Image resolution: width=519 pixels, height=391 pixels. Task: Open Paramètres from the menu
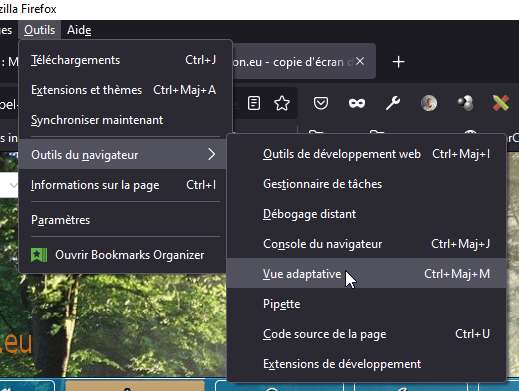point(124,220)
